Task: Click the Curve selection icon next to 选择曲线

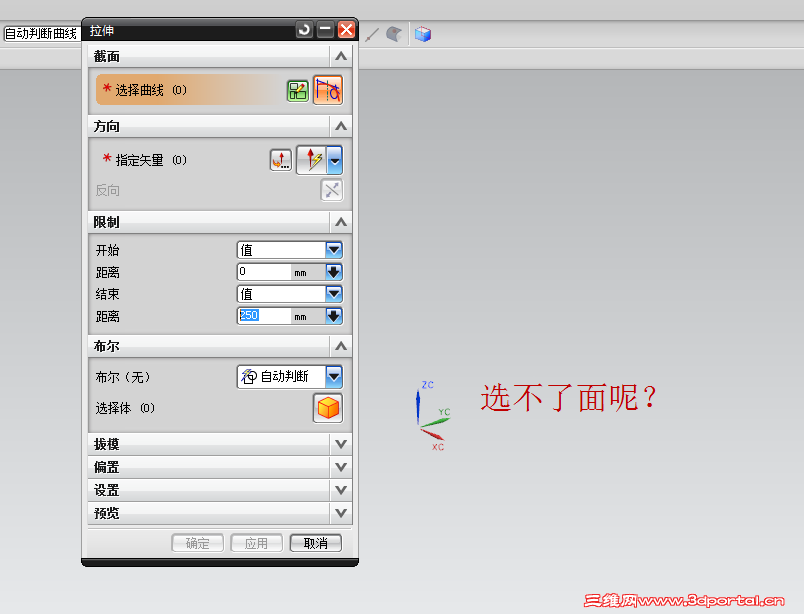Action: [327, 90]
